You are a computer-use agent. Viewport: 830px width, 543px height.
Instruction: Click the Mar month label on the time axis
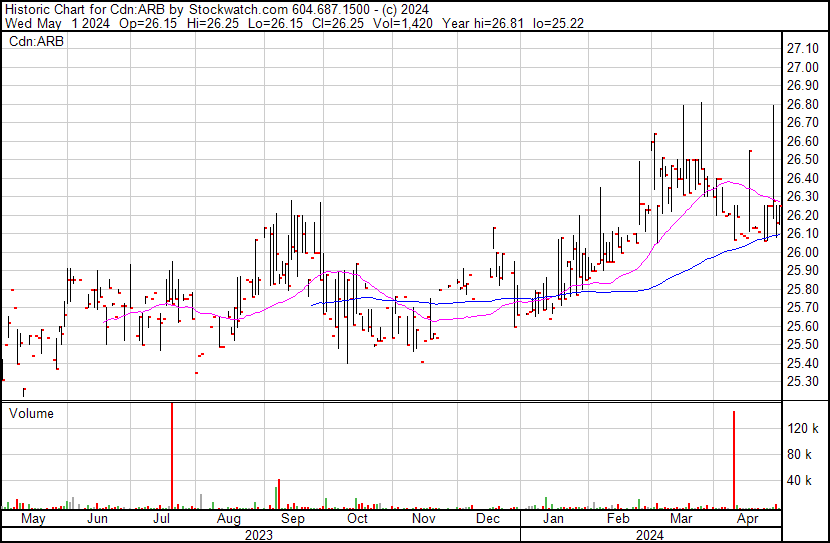[x=682, y=519]
